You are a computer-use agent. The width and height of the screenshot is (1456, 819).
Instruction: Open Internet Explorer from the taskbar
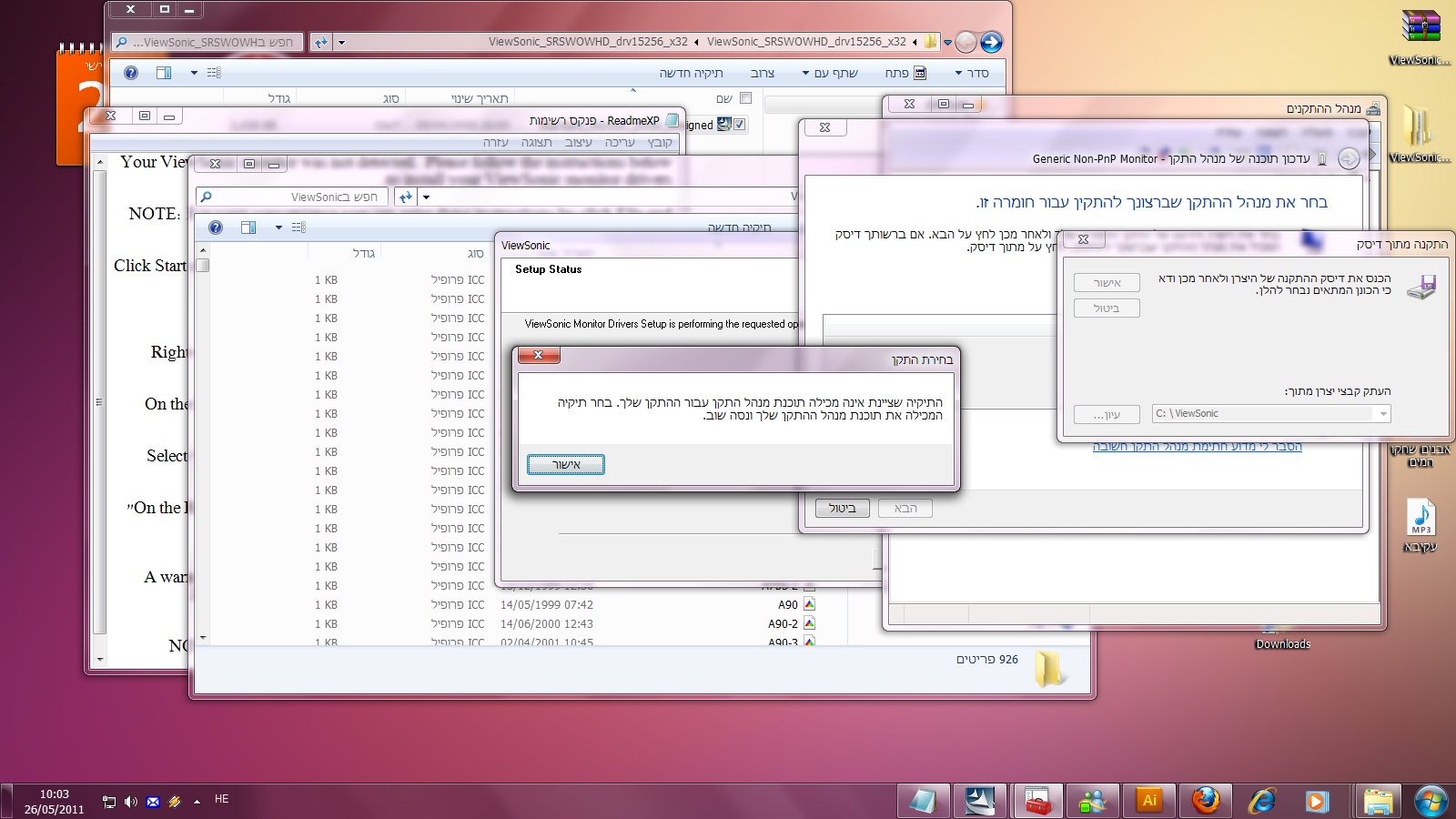pos(1261,801)
